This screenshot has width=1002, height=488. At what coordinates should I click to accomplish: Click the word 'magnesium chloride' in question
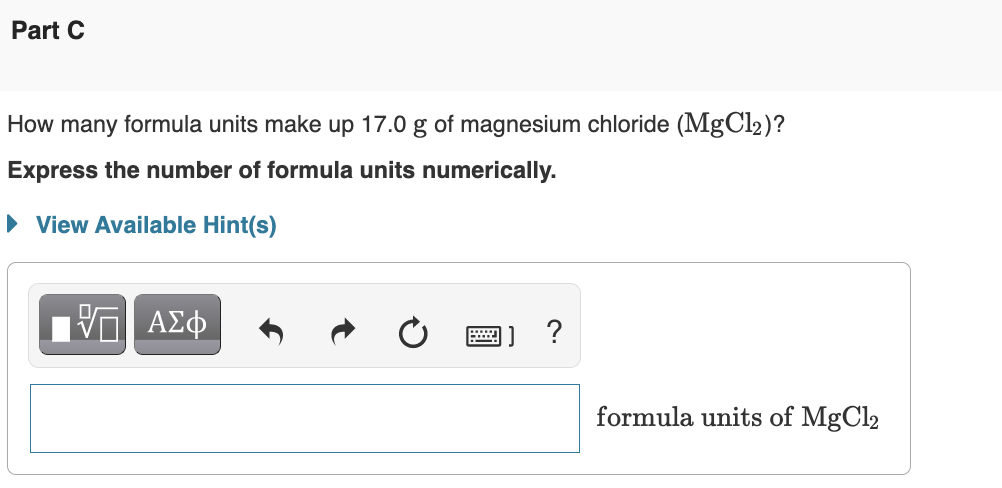click(x=565, y=124)
